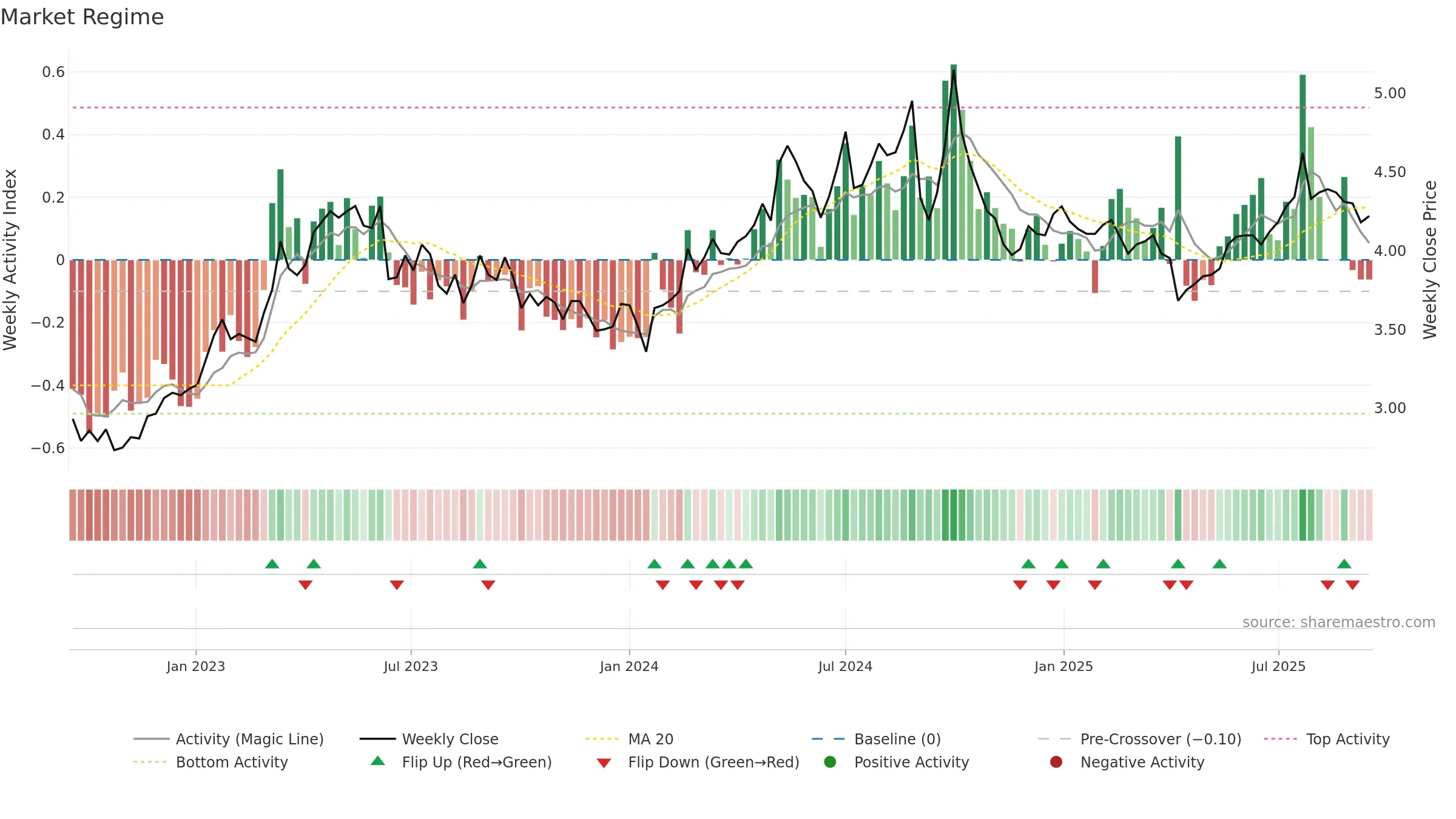The height and width of the screenshot is (819, 1456).
Task: Toggle the Baseline (0) legend entry
Action: click(x=876, y=739)
